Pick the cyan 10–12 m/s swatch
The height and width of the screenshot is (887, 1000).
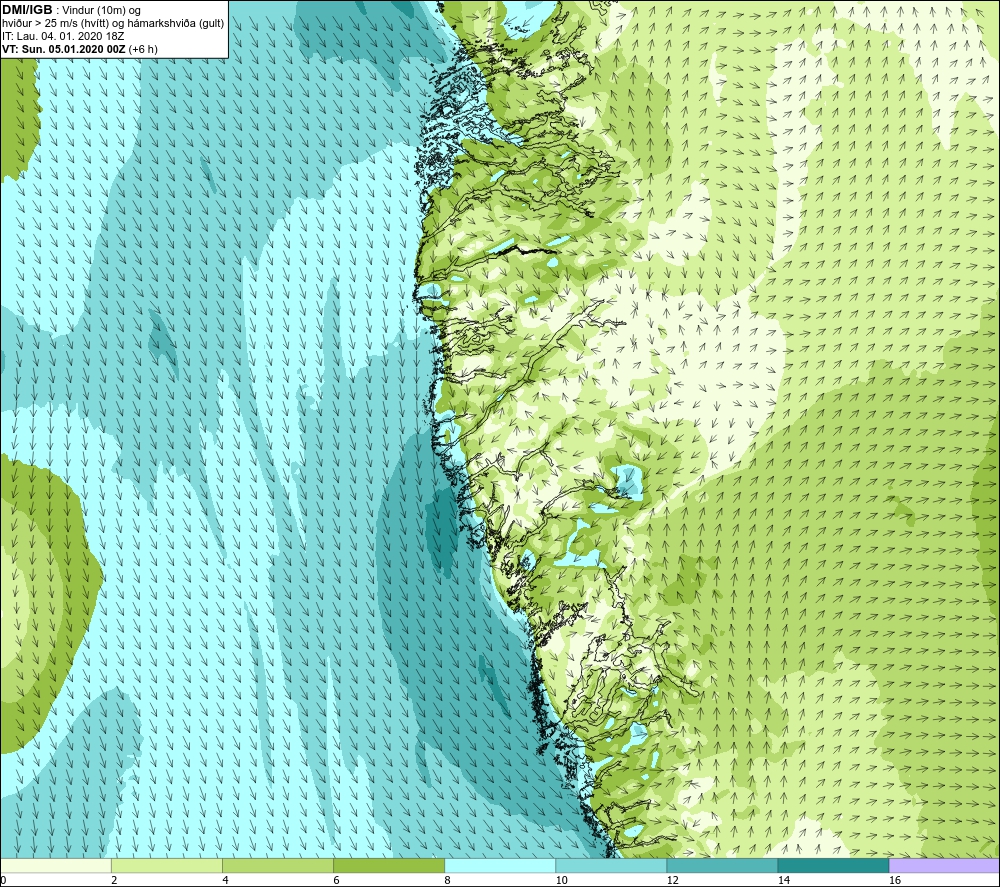[x=611, y=866]
